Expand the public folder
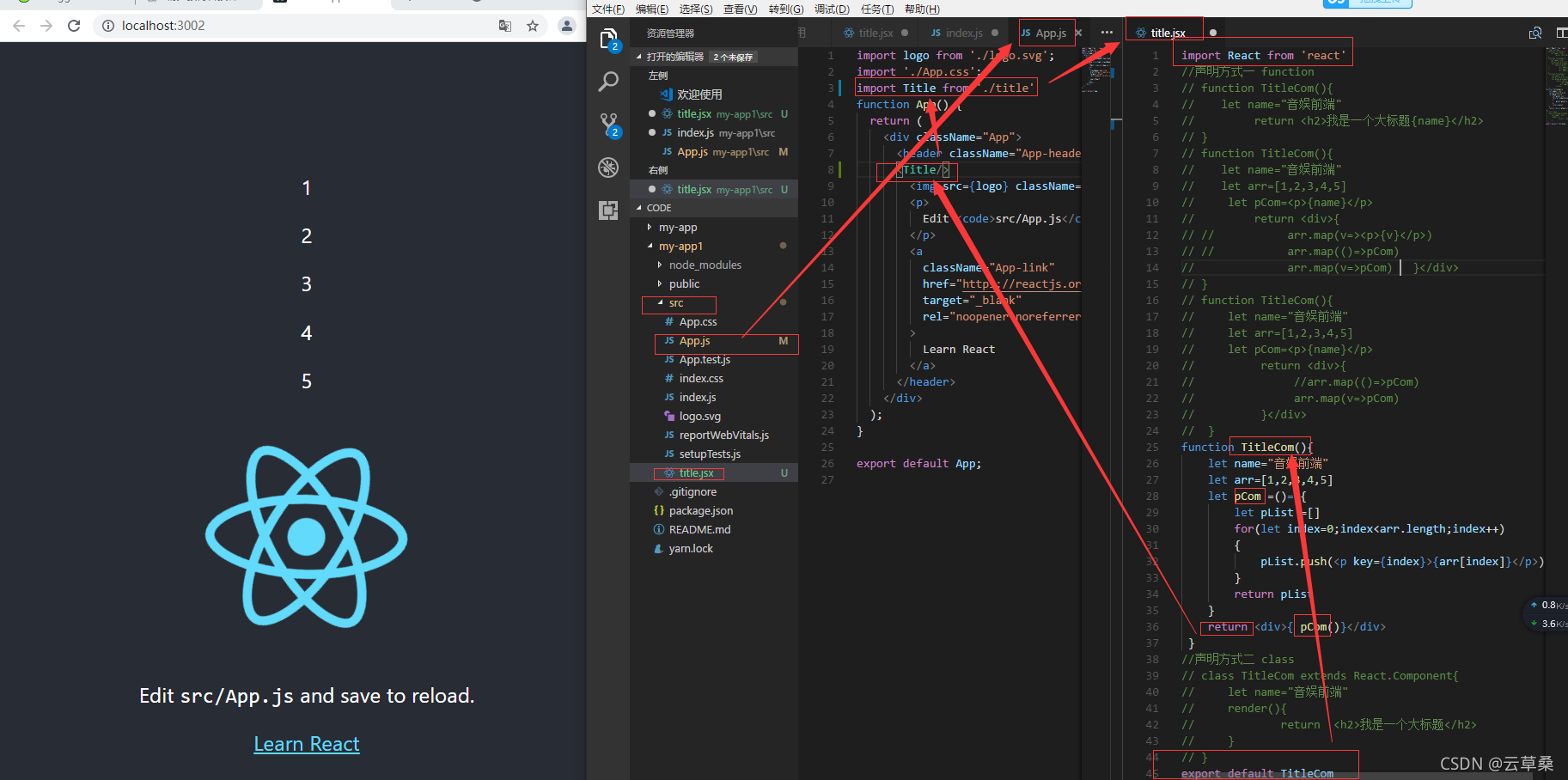1568x780 pixels. point(684,284)
